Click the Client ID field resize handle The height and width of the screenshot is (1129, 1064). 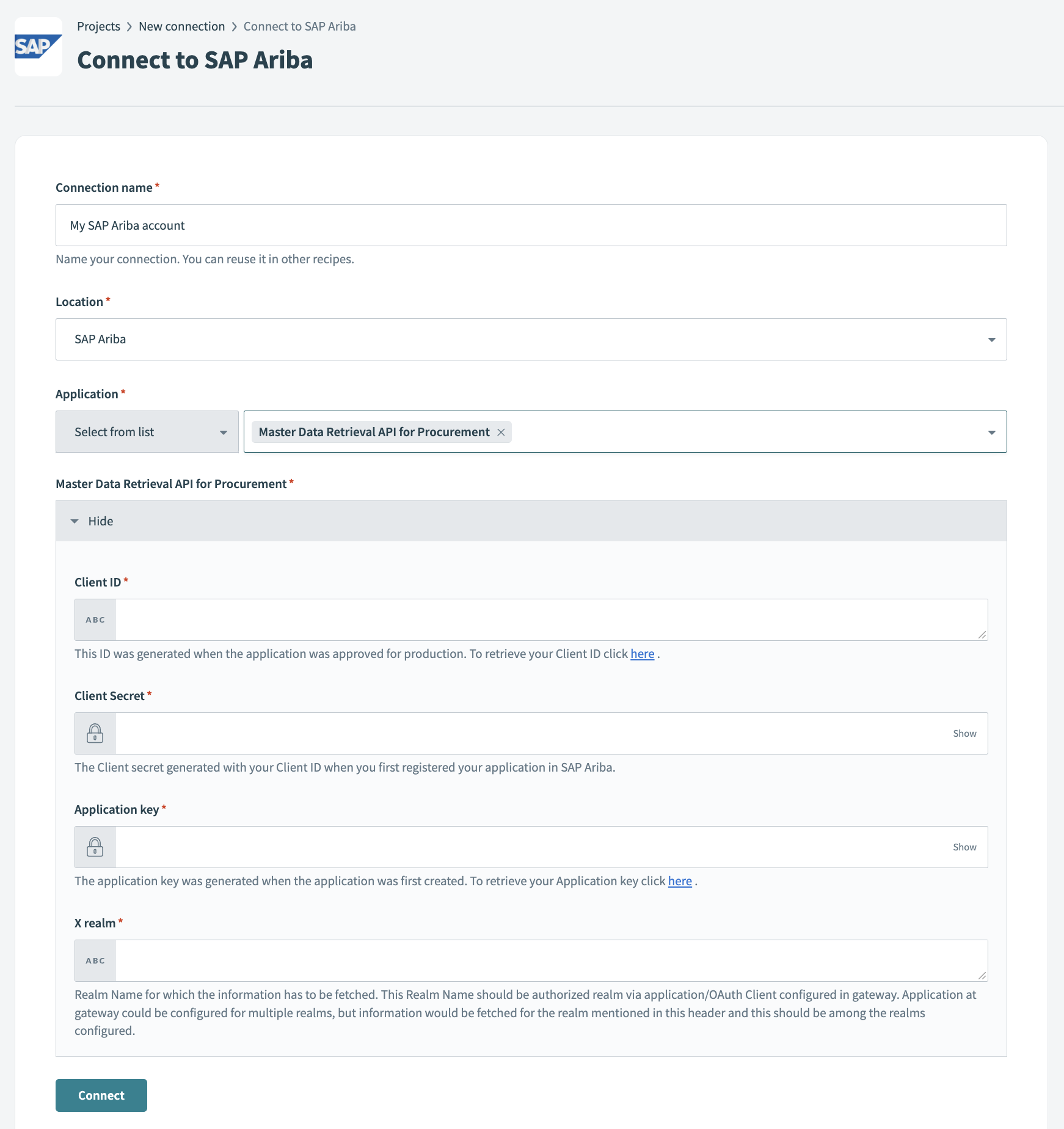[x=982, y=635]
